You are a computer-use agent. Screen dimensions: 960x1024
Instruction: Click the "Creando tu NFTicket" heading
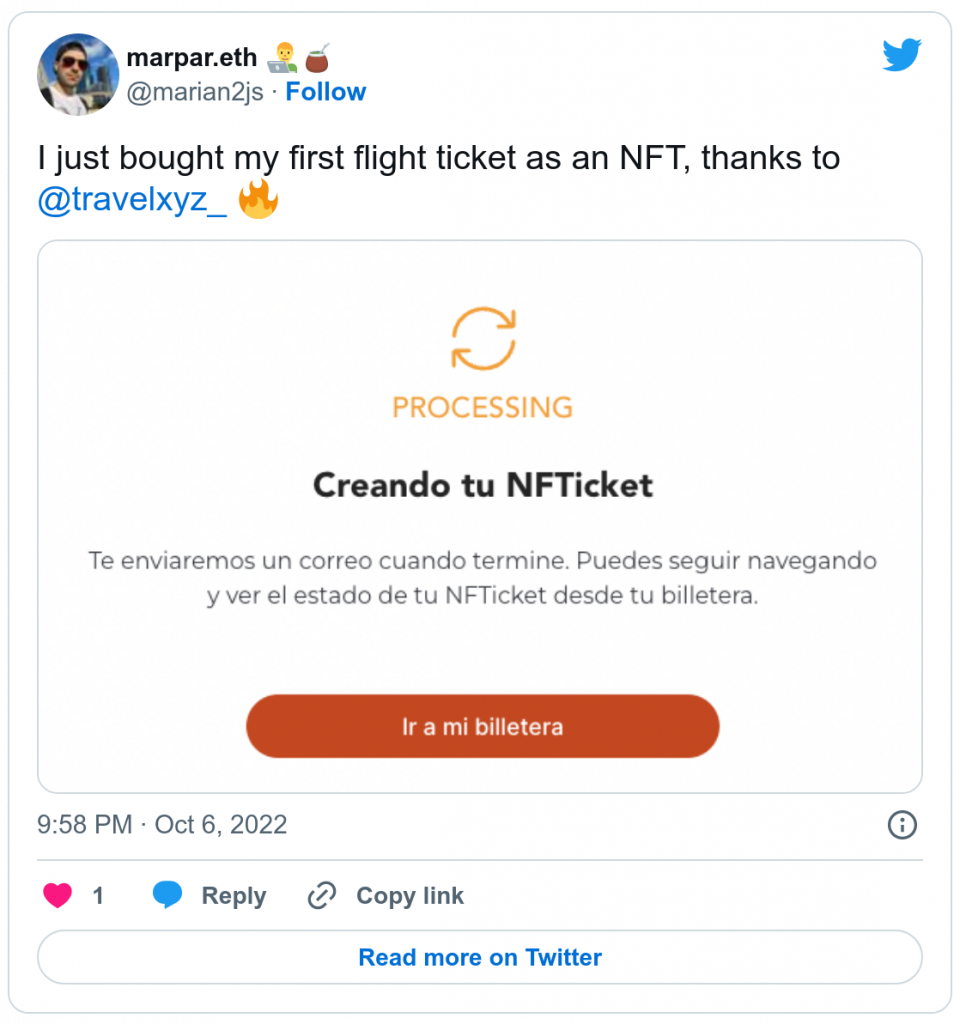[x=483, y=485]
